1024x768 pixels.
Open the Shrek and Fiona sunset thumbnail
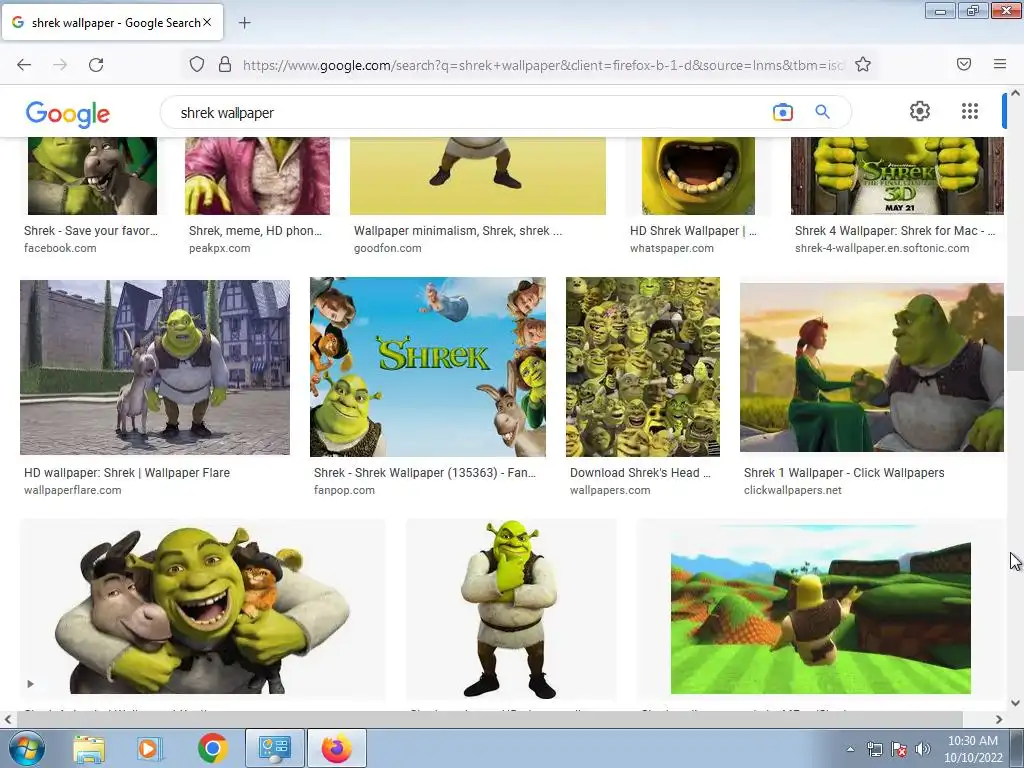872,366
